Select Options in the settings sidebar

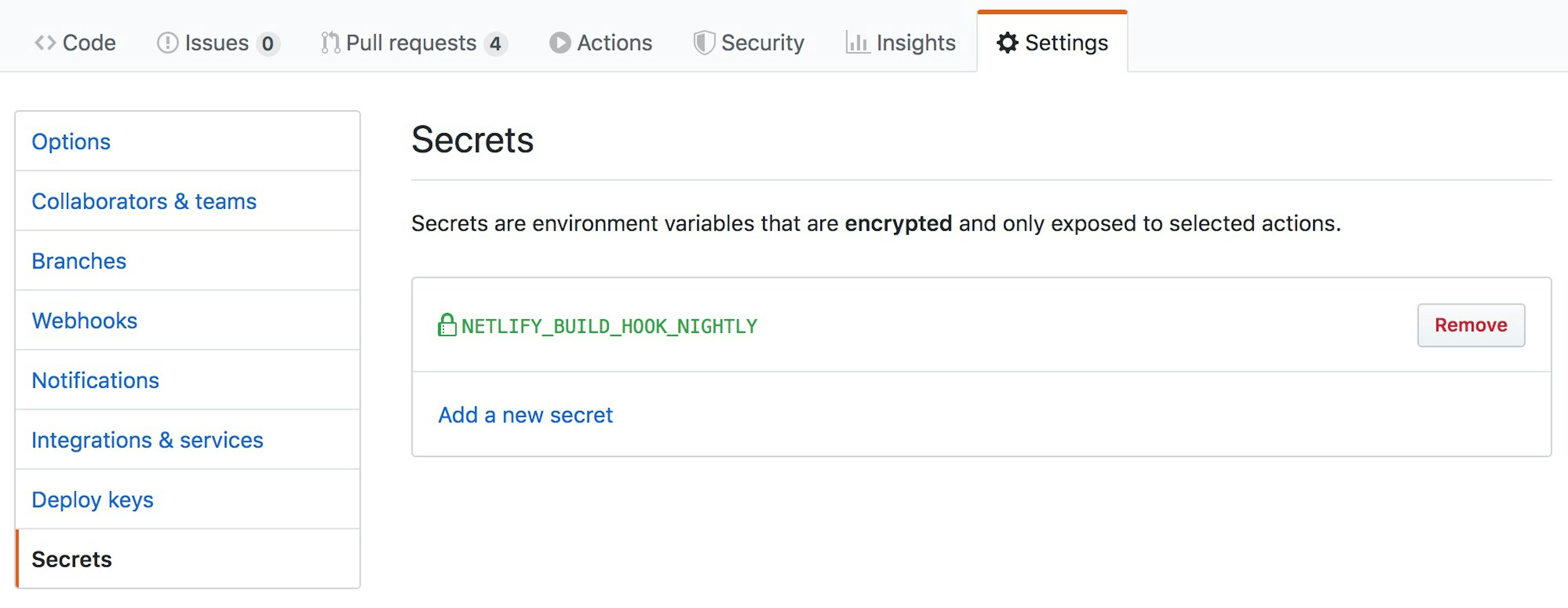click(x=71, y=141)
